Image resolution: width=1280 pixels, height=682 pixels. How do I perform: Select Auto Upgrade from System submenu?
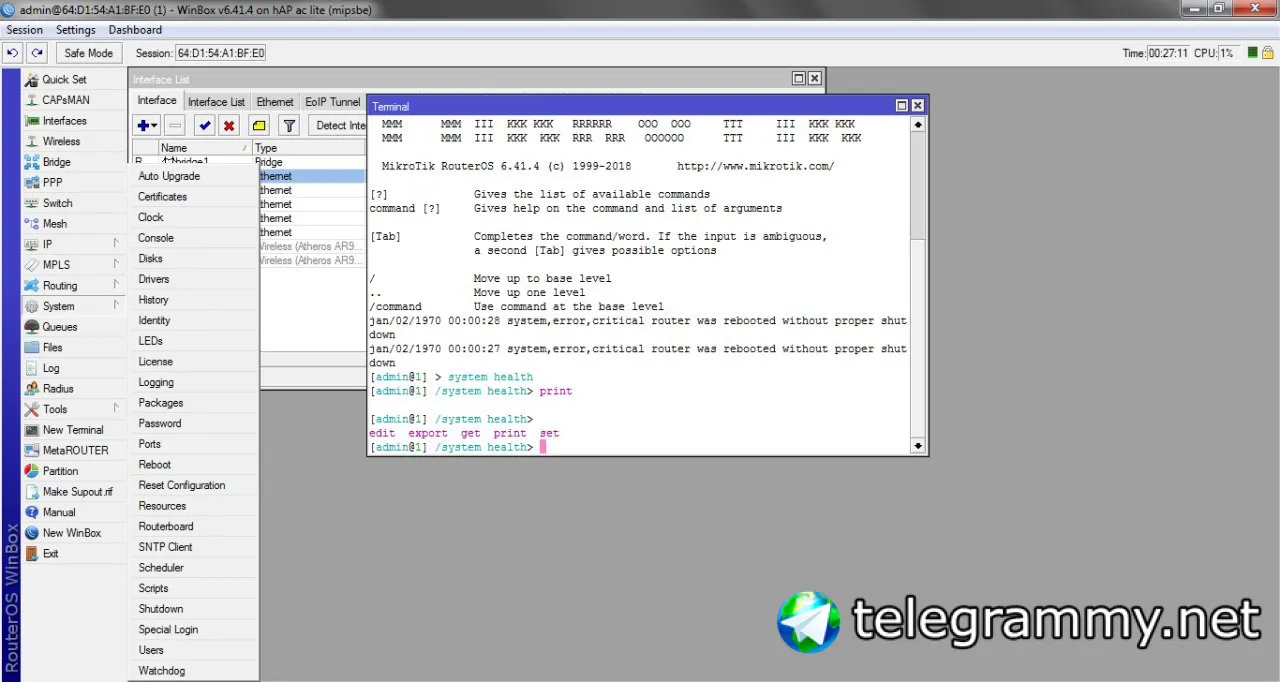[194, 176]
